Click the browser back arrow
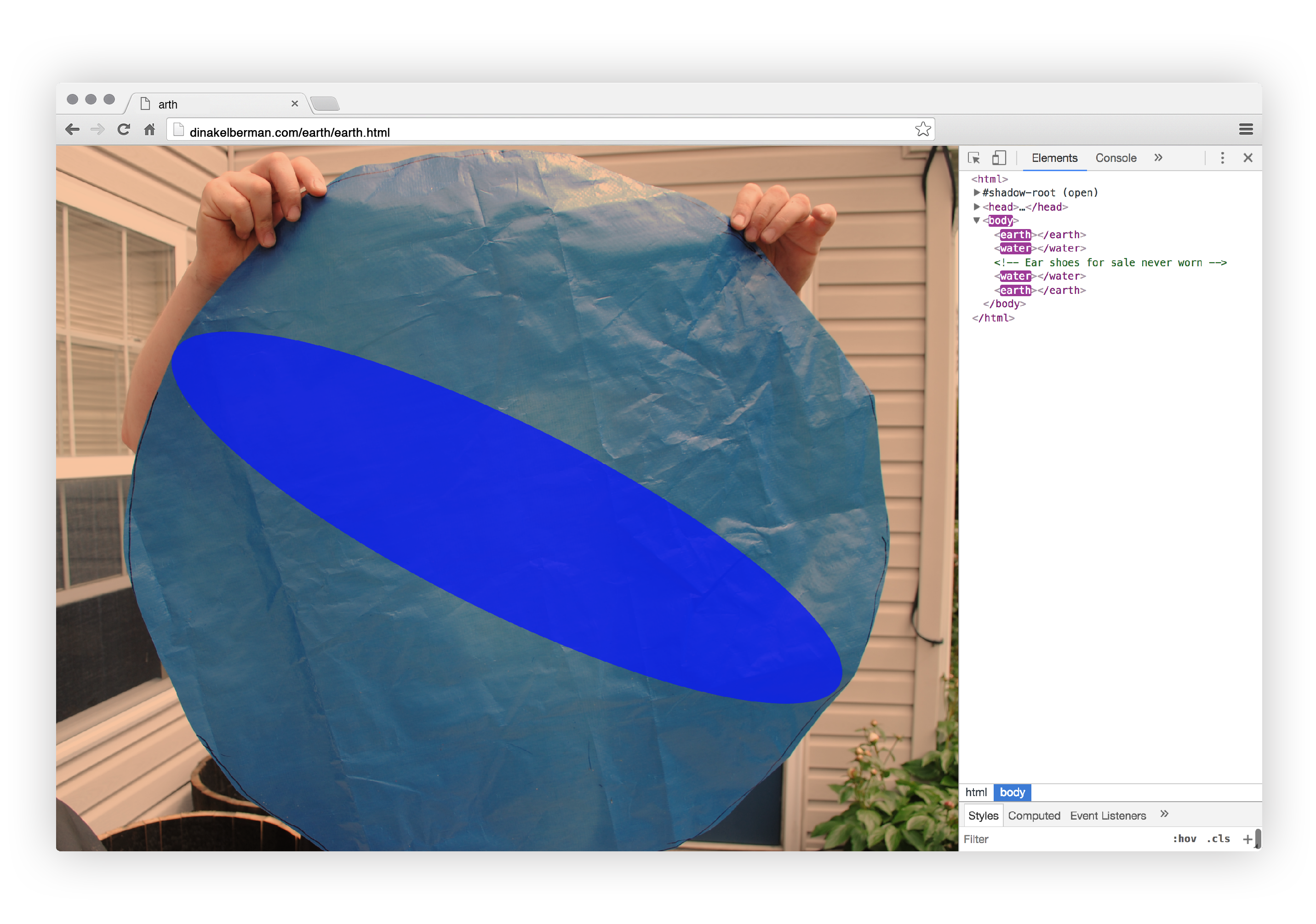 click(x=72, y=130)
